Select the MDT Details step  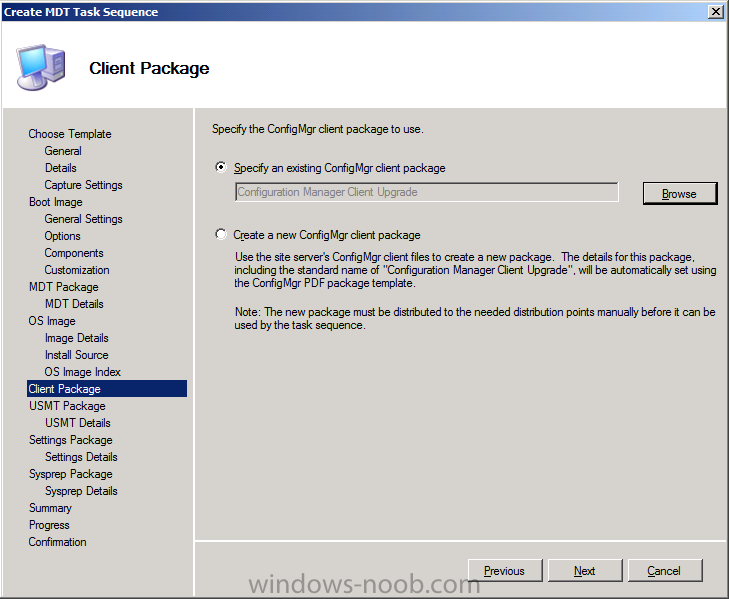[x=74, y=304]
